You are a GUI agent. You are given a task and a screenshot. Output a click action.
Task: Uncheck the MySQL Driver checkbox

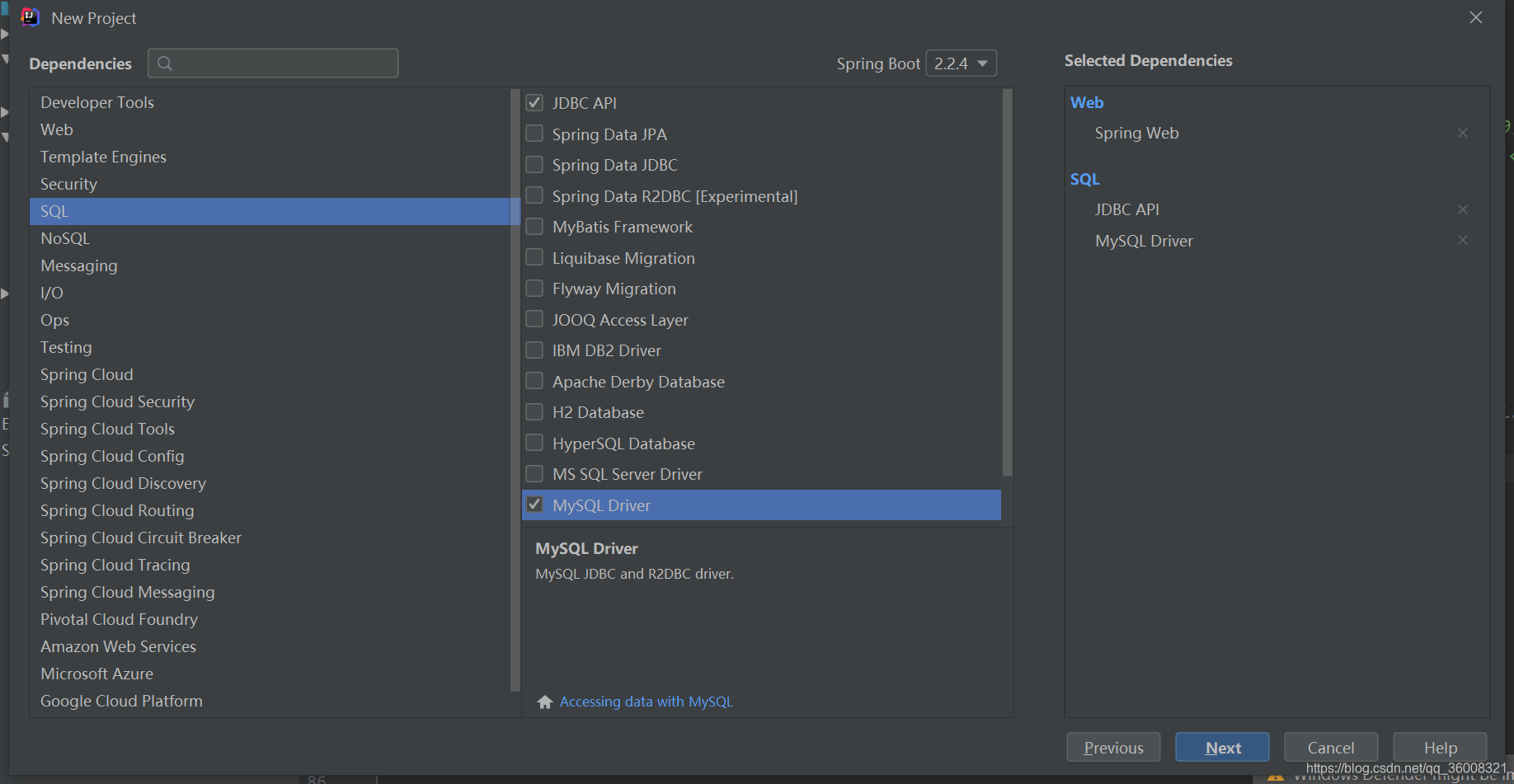point(534,505)
